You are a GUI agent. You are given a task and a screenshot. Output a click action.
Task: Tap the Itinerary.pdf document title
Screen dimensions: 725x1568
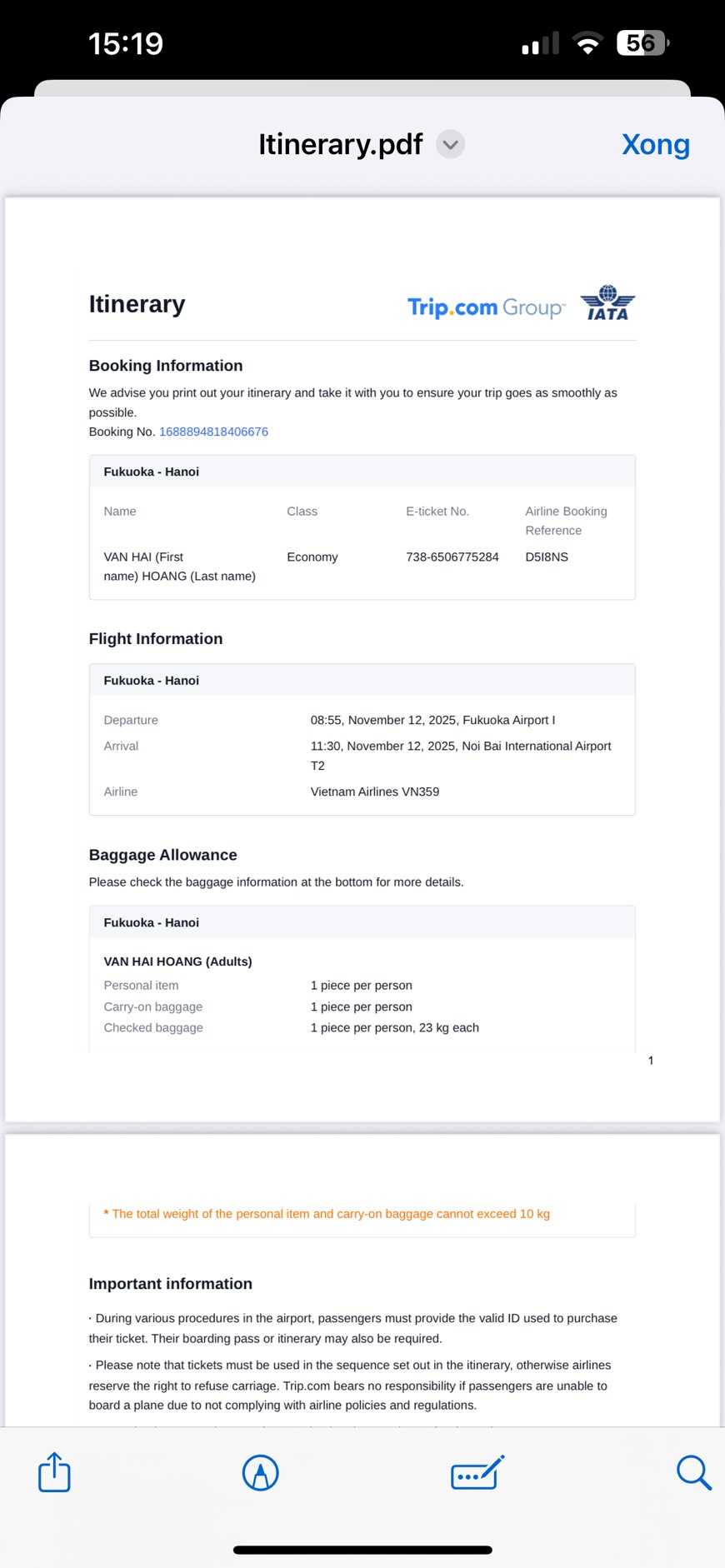(x=340, y=144)
